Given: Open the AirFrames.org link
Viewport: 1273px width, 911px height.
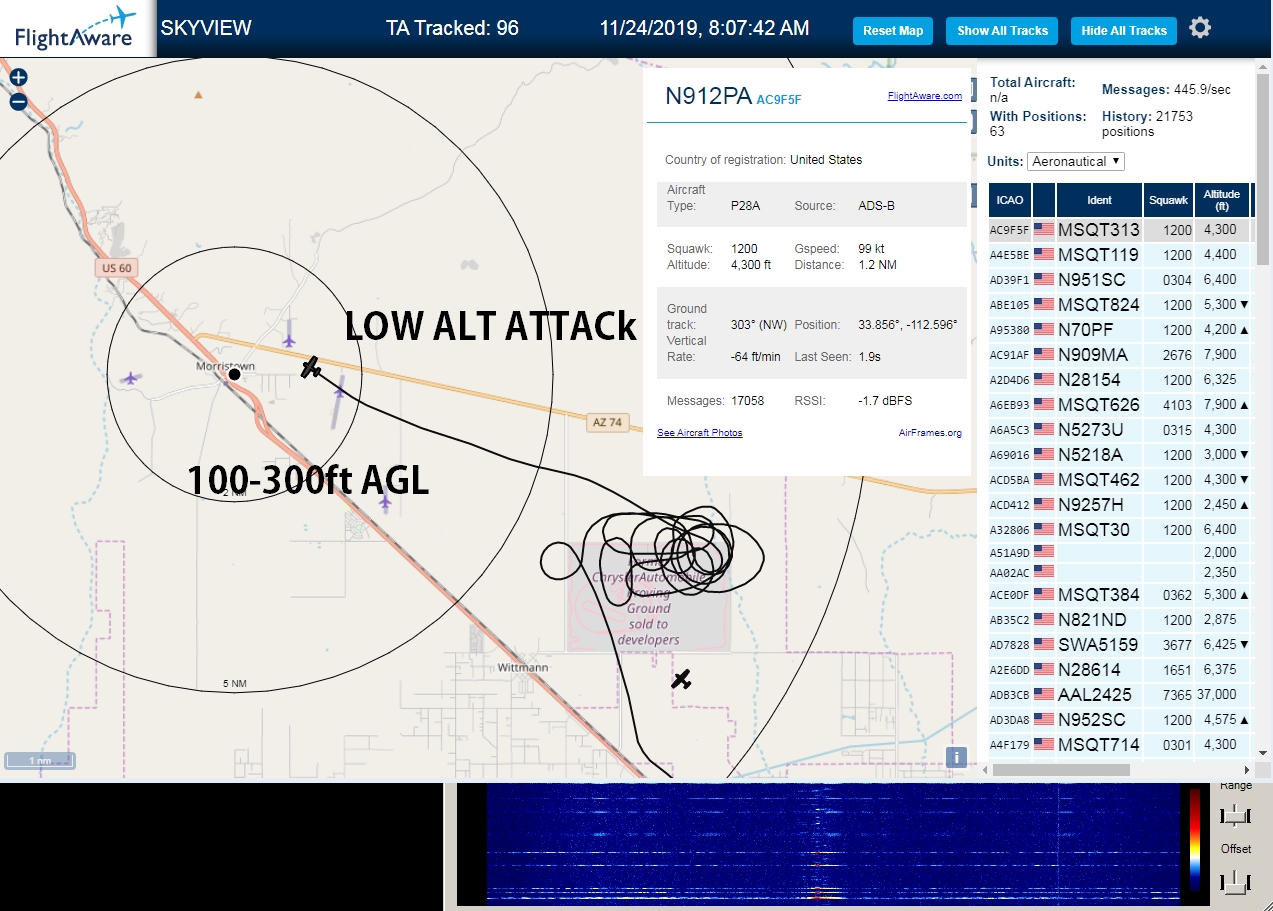Looking at the screenshot, I should [930, 433].
